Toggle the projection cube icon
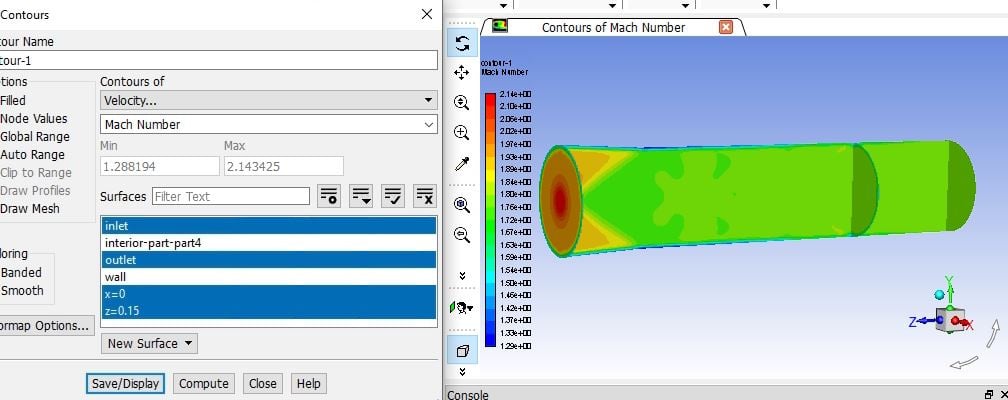Image resolution: width=1008 pixels, height=400 pixels. point(462,350)
